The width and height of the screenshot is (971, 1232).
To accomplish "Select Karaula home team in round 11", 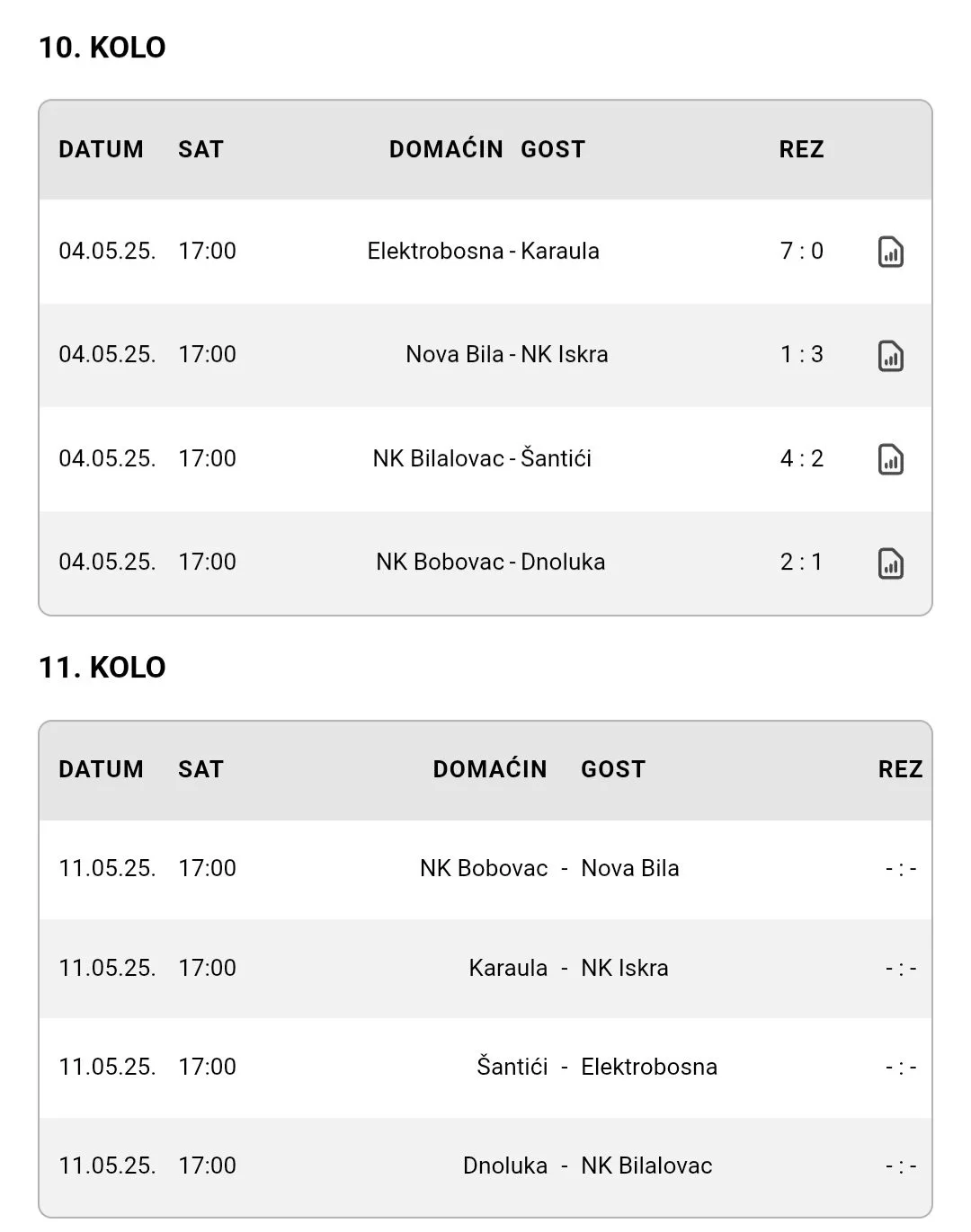I will pos(508,968).
